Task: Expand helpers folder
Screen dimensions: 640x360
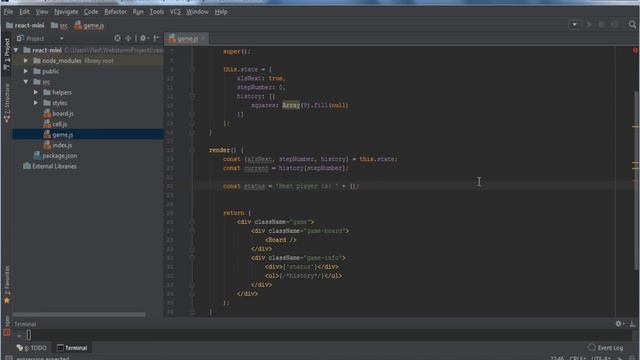Action: tap(36, 93)
